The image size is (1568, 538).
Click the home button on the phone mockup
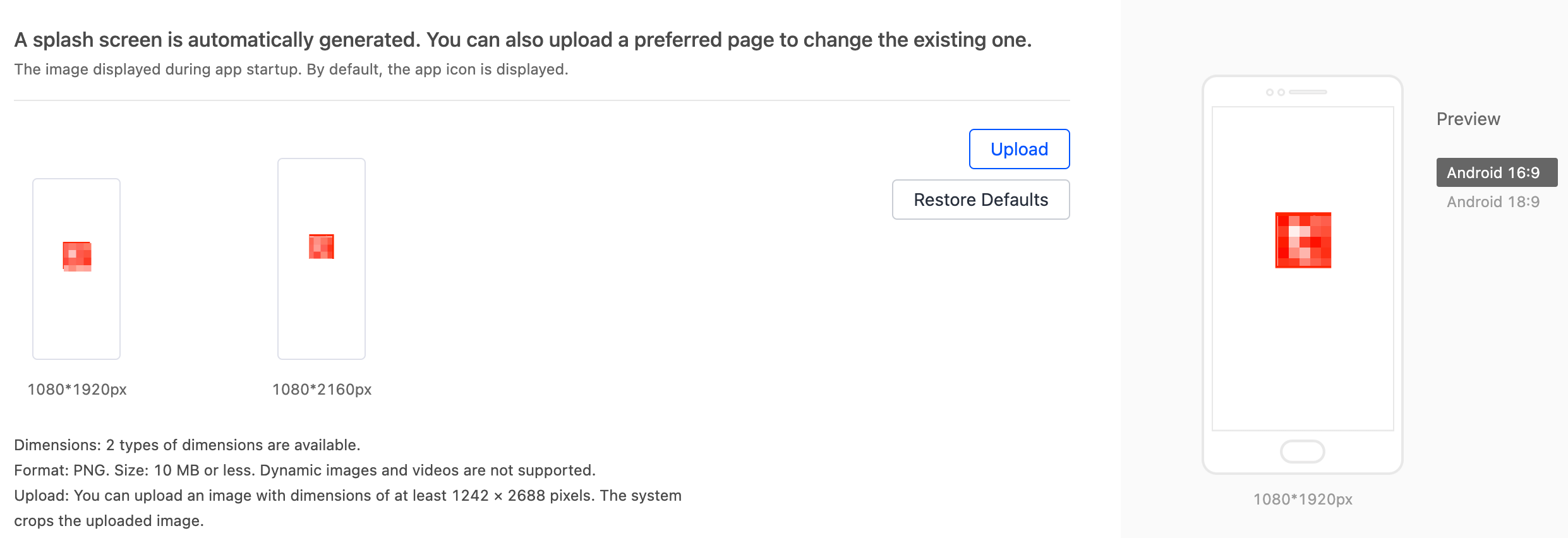point(1301,451)
